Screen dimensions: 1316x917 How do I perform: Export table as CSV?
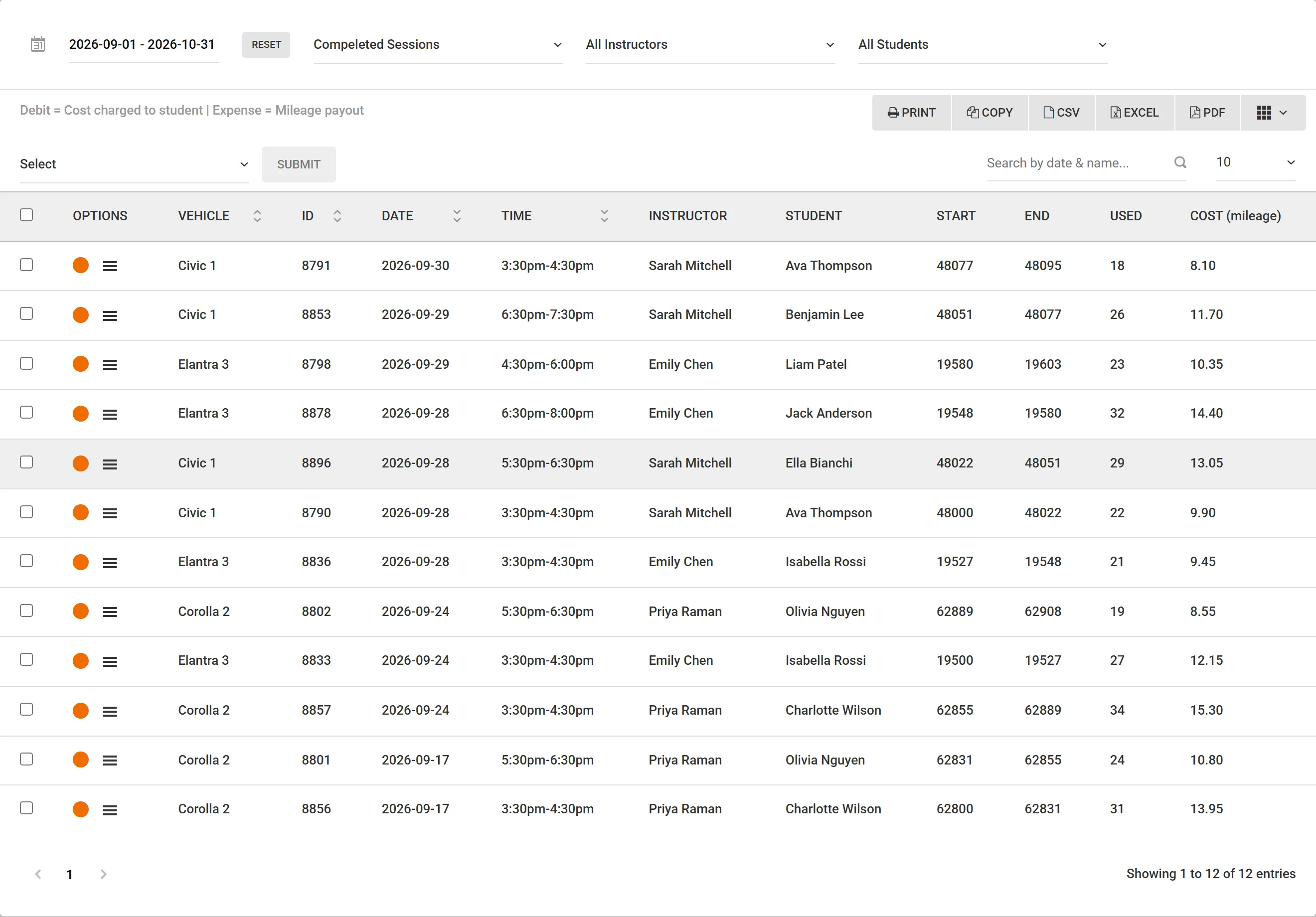[1061, 112]
